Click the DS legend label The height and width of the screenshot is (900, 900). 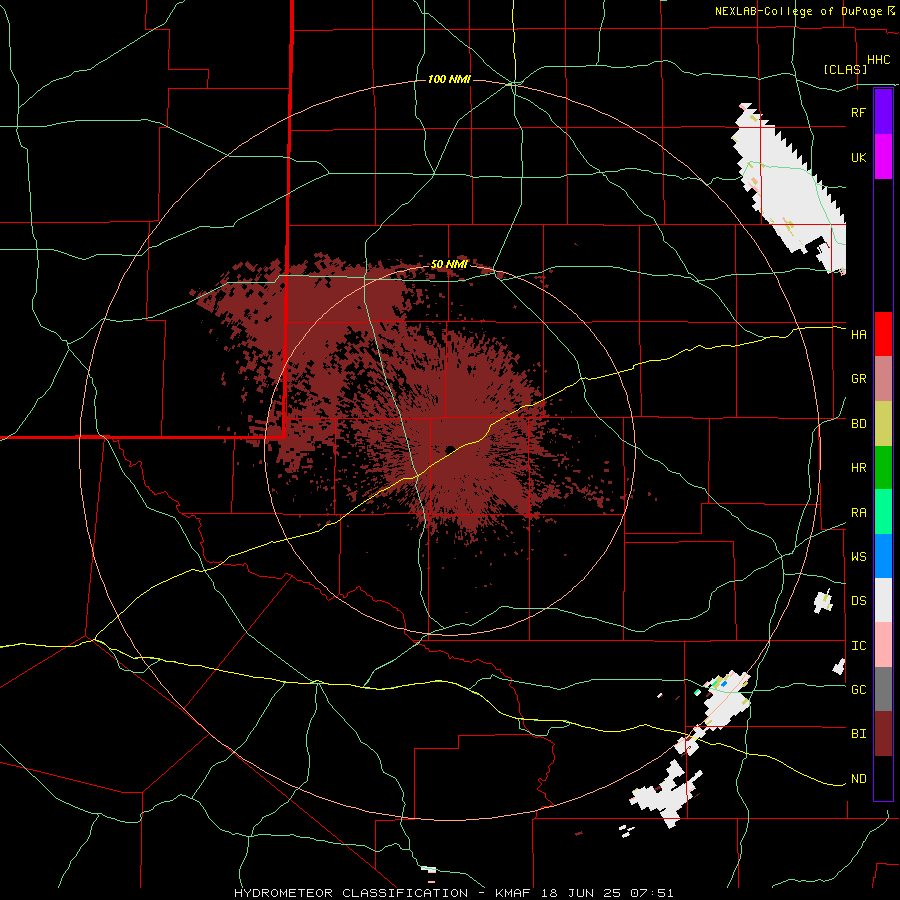point(858,601)
